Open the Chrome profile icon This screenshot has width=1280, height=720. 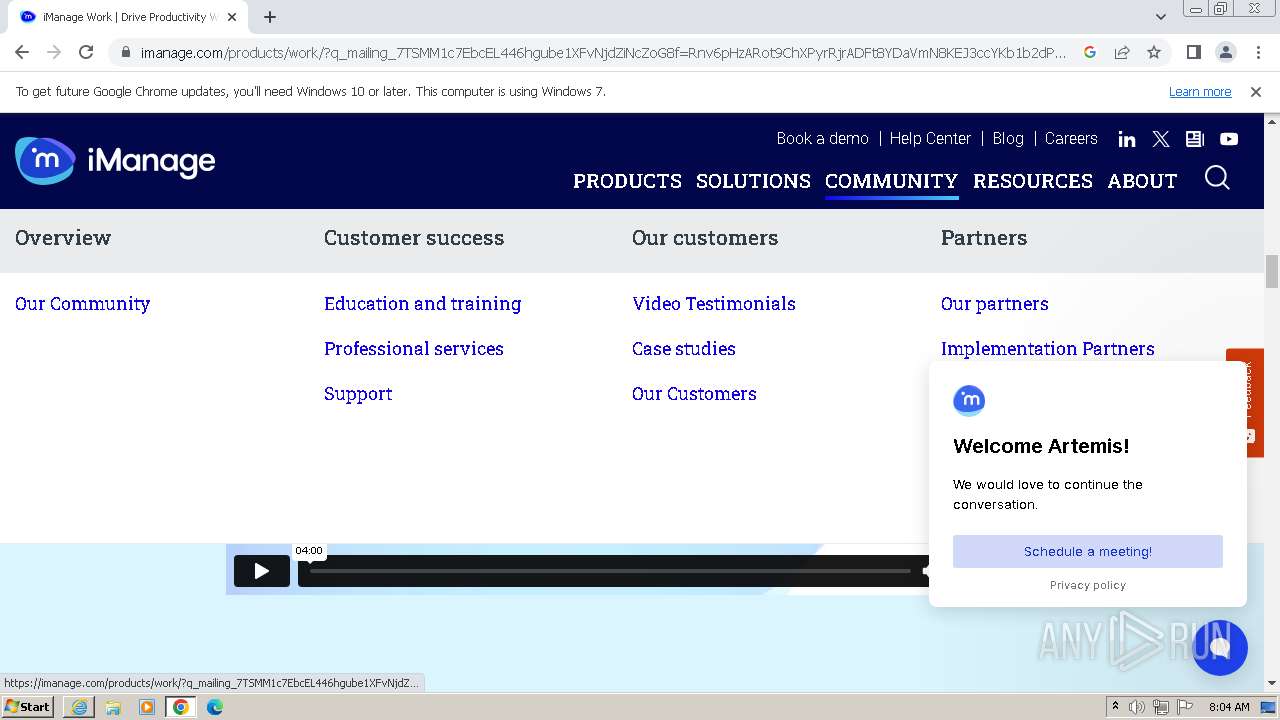(1226, 52)
